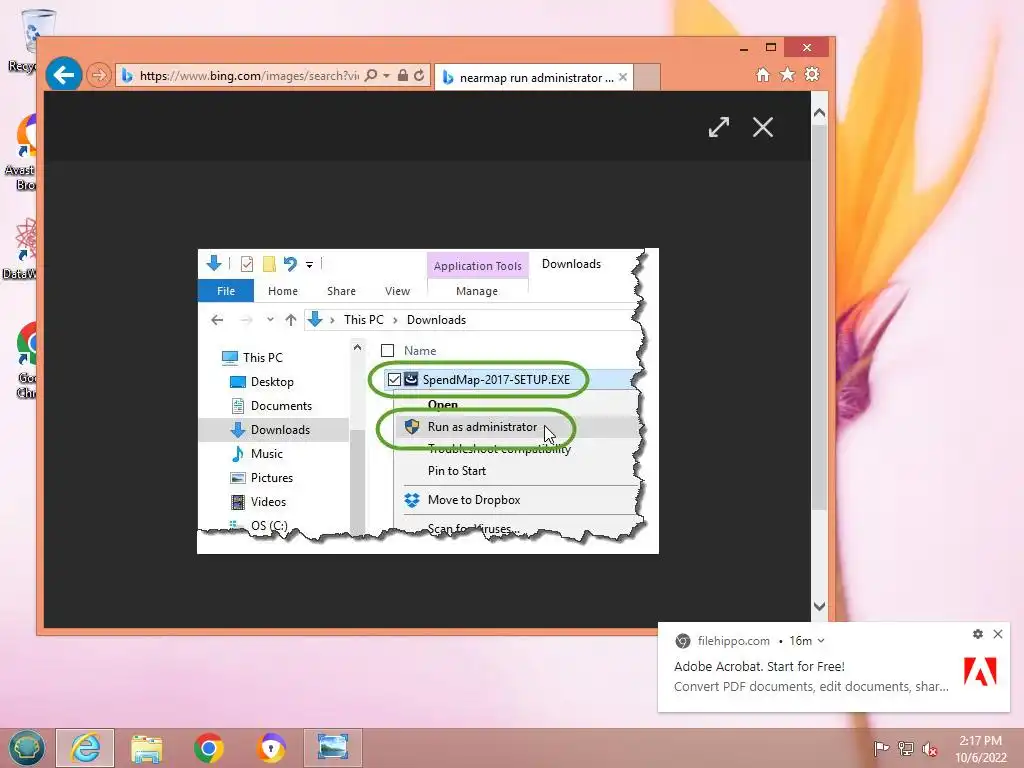This screenshot has width=1024, height=768.
Task: Close the Bing image viewer overlay
Action: (763, 127)
